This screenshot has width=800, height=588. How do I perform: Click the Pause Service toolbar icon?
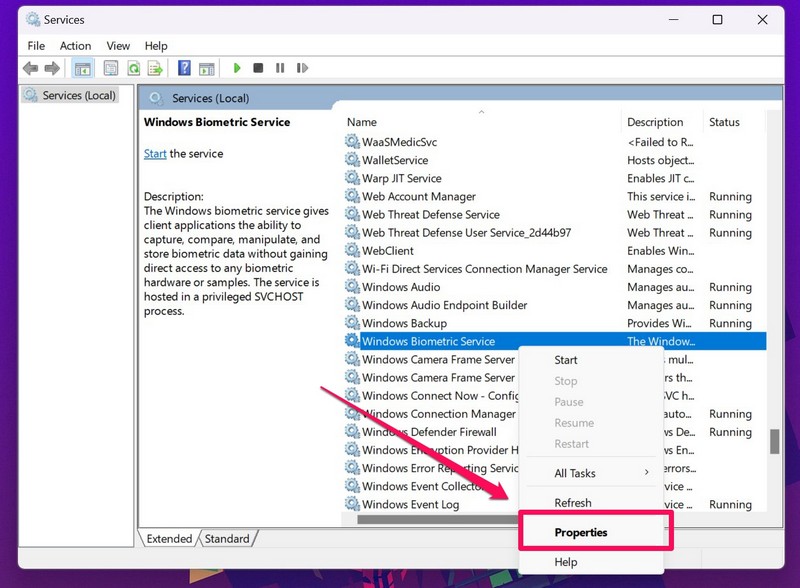(x=279, y=68)
